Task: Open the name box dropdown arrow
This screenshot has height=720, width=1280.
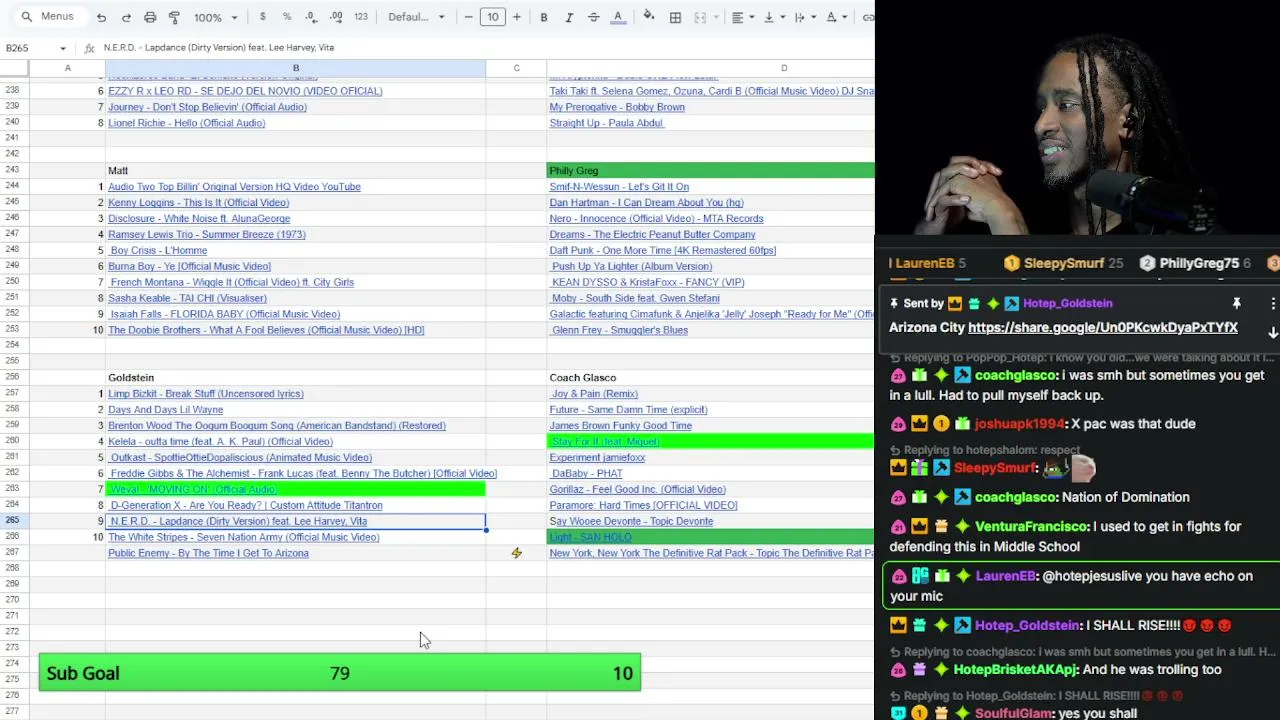Action: pos(62,48)
